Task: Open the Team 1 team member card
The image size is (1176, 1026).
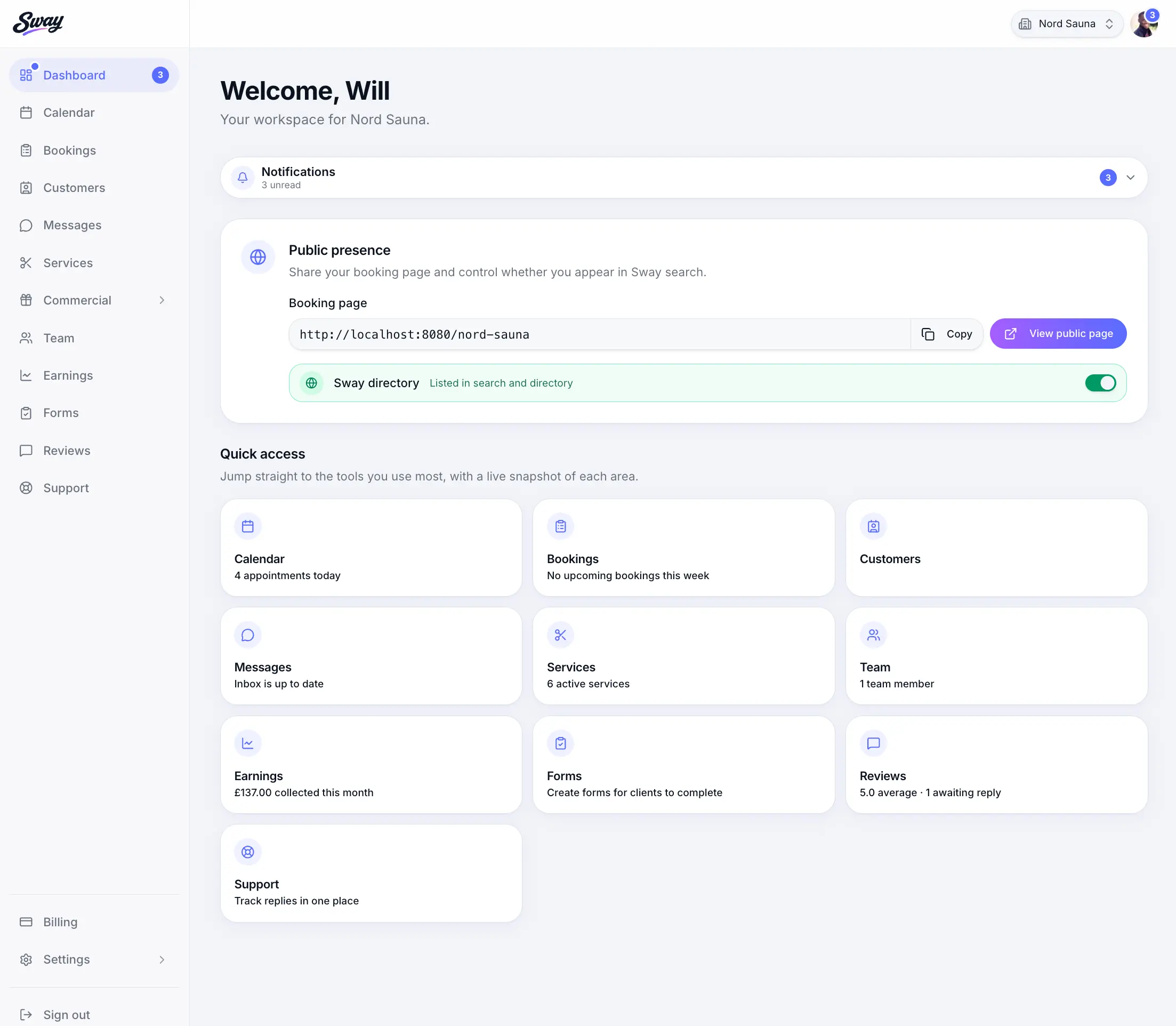Action: tap(996, 656)
